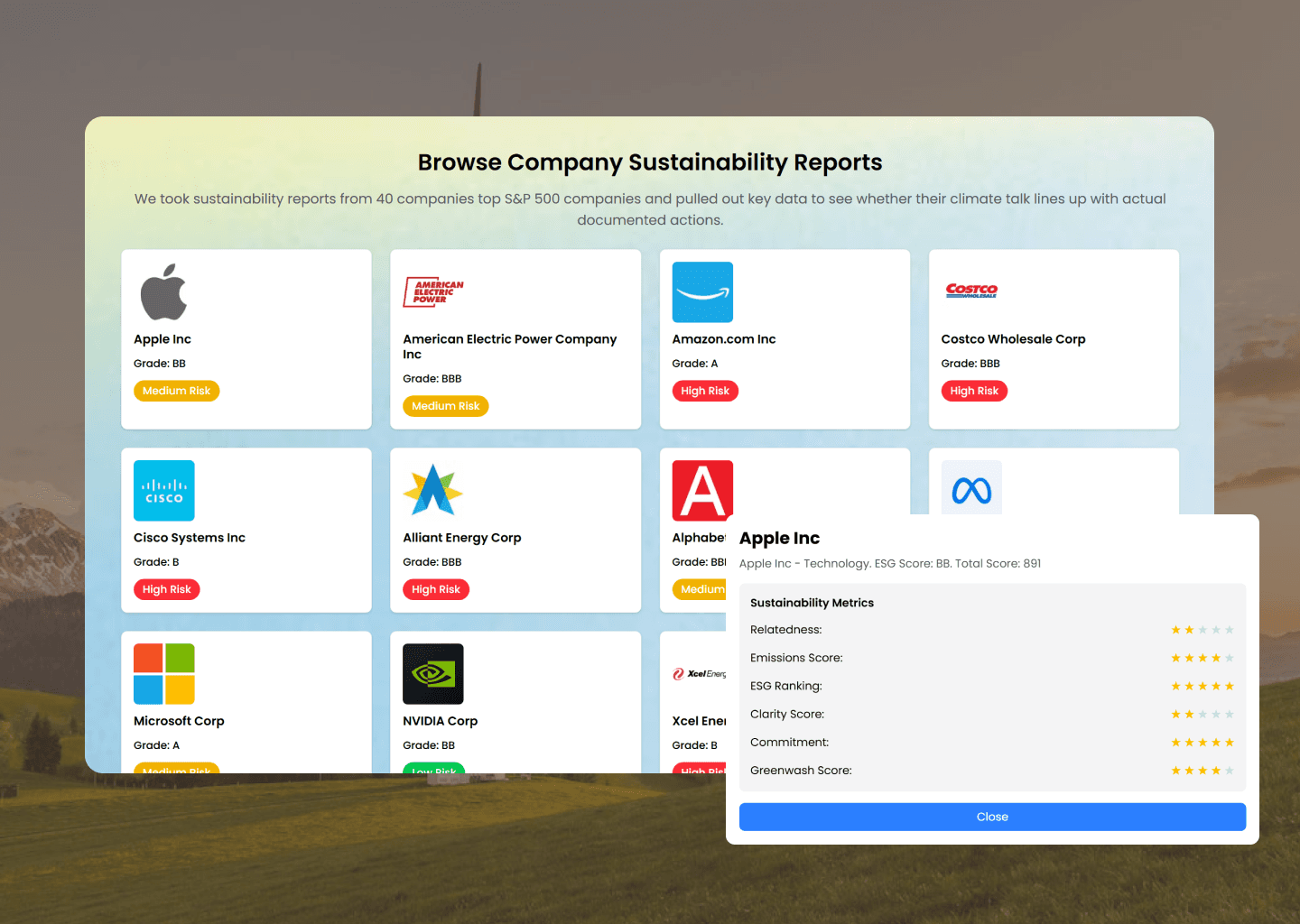Click the Cisco Systems logo
1300x924 pixels.
click(x=163, y=490)
